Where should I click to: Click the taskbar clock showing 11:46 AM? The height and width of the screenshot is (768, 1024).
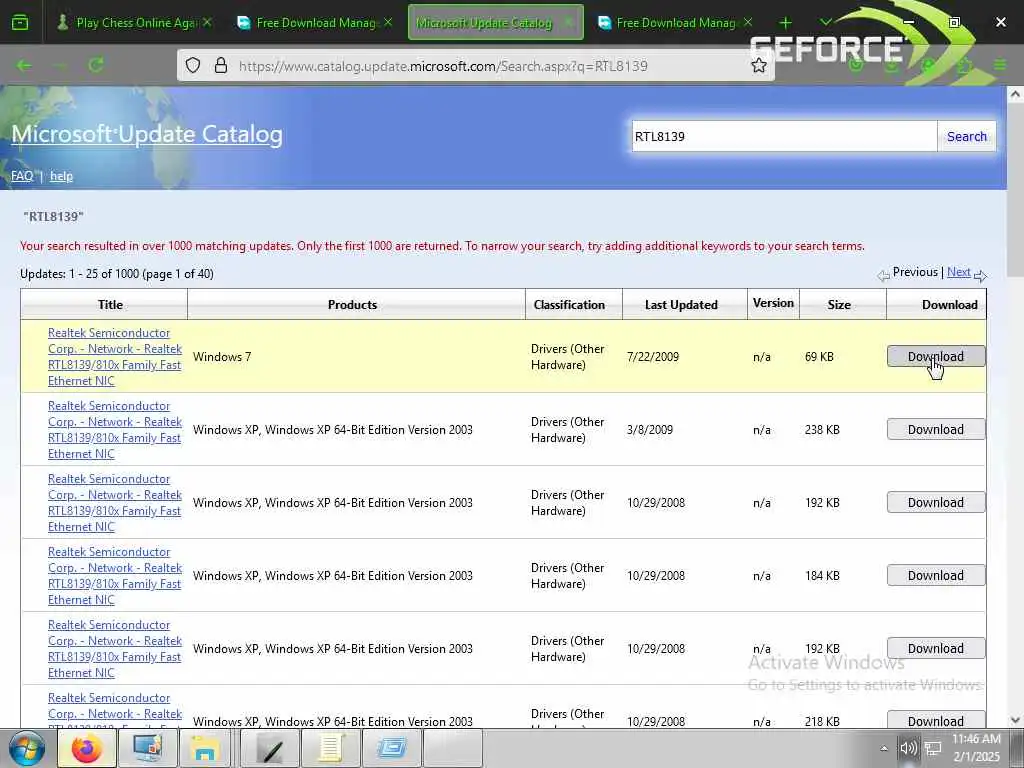pyautogui.click(x=976, y=748)
